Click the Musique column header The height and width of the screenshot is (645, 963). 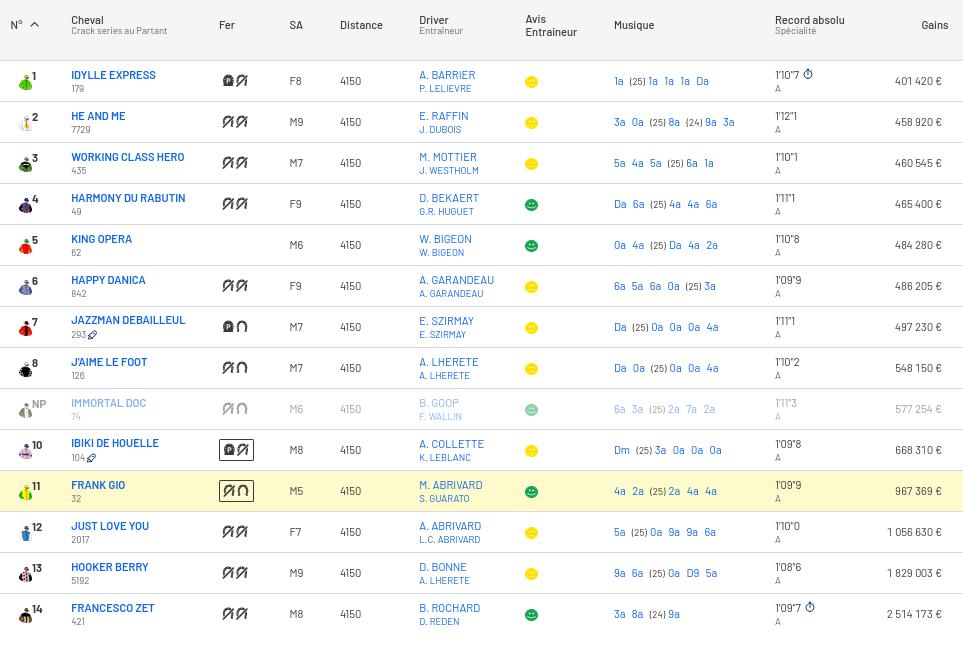point(633,25)
